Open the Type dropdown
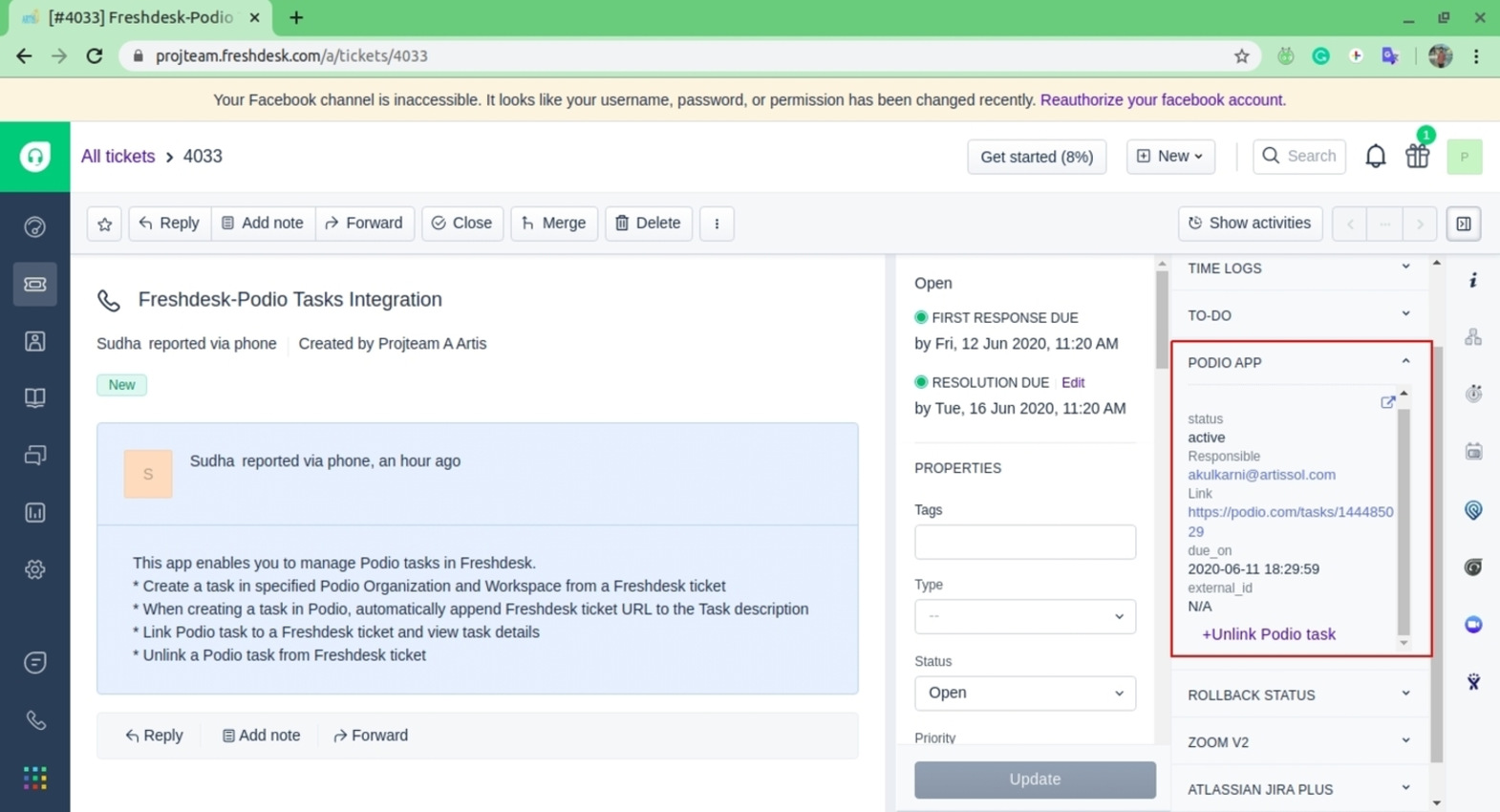 (1024, 616)
